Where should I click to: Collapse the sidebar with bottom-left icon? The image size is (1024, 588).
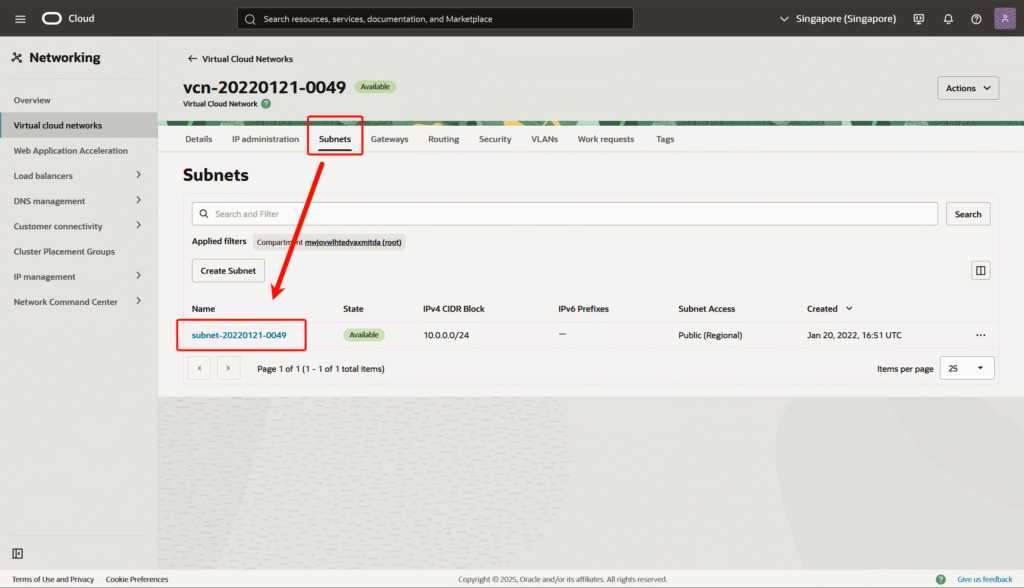[x=18, y=553]
